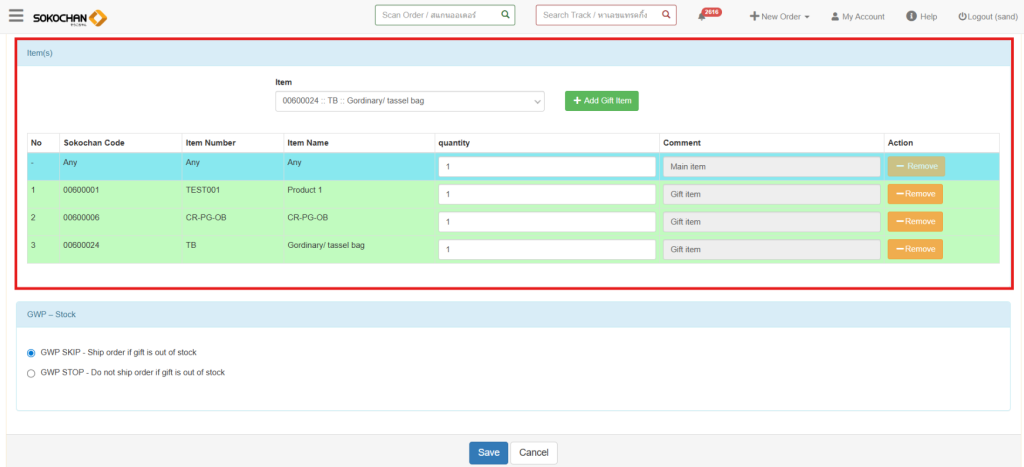Screen dimensions: 1024x467
Task: Remove the Gordinary/ tassel bag row
Action: tap(914, 249)
